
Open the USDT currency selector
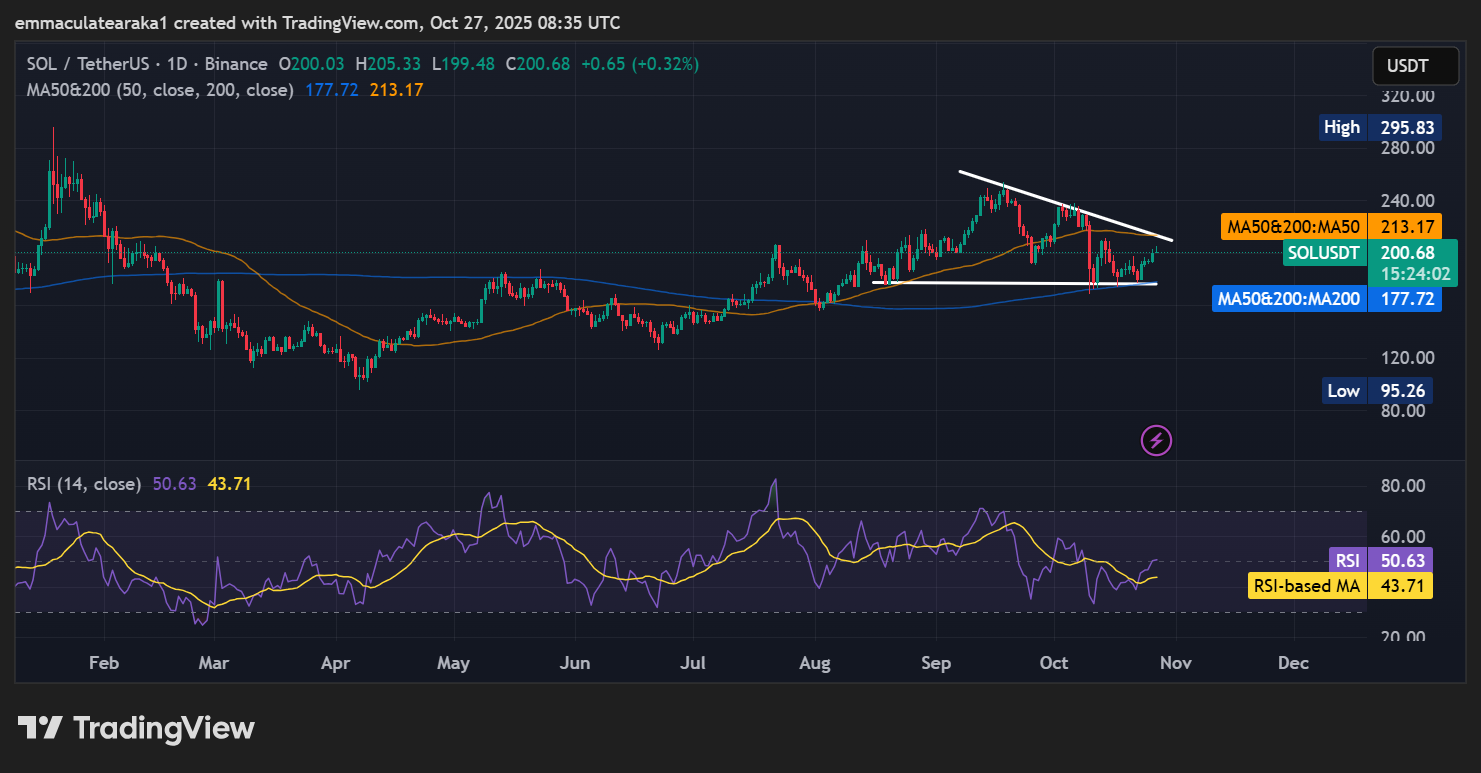click(1407, 67)
